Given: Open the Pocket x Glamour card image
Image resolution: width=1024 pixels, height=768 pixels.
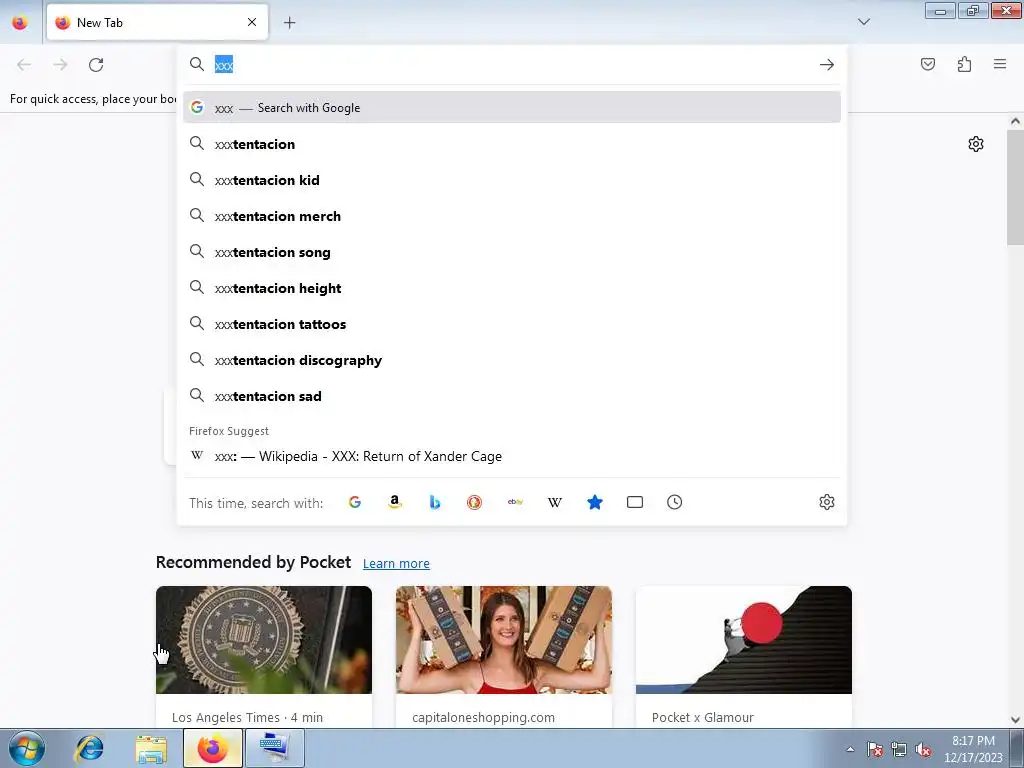Looking at the screenshot, I should pos(744,640).
